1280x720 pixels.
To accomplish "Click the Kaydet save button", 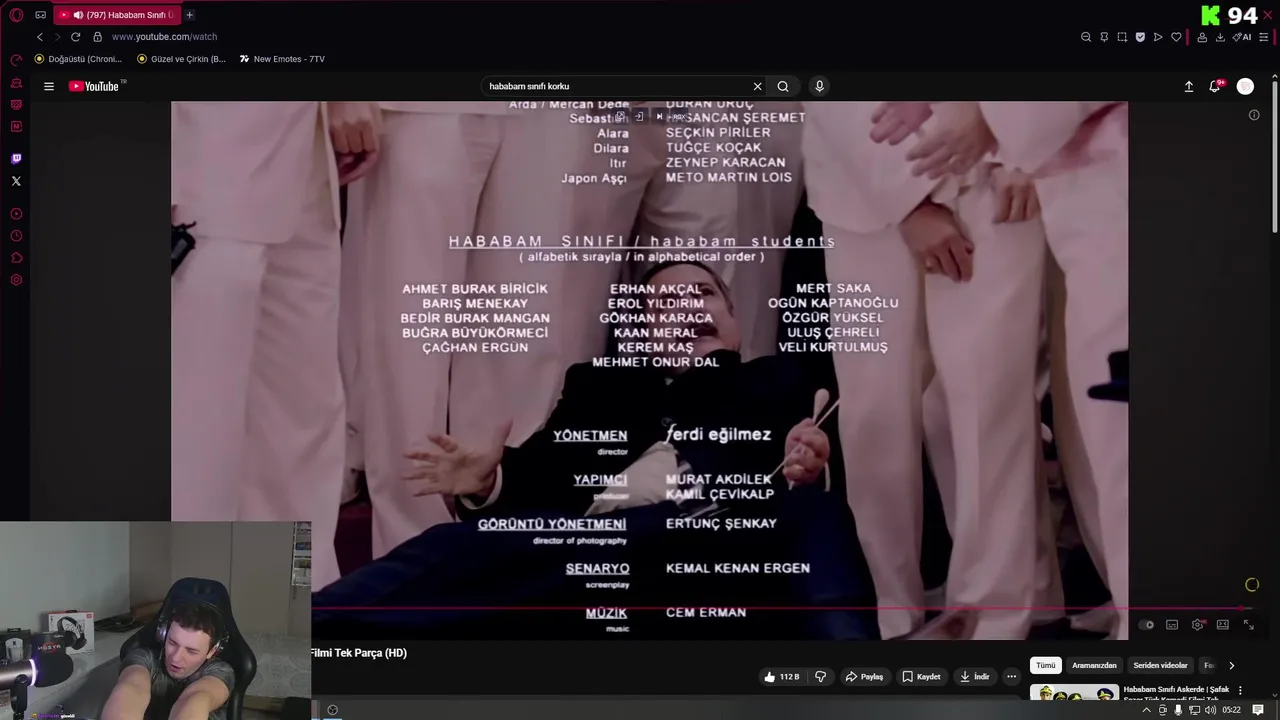I will [x=921, y=677].
